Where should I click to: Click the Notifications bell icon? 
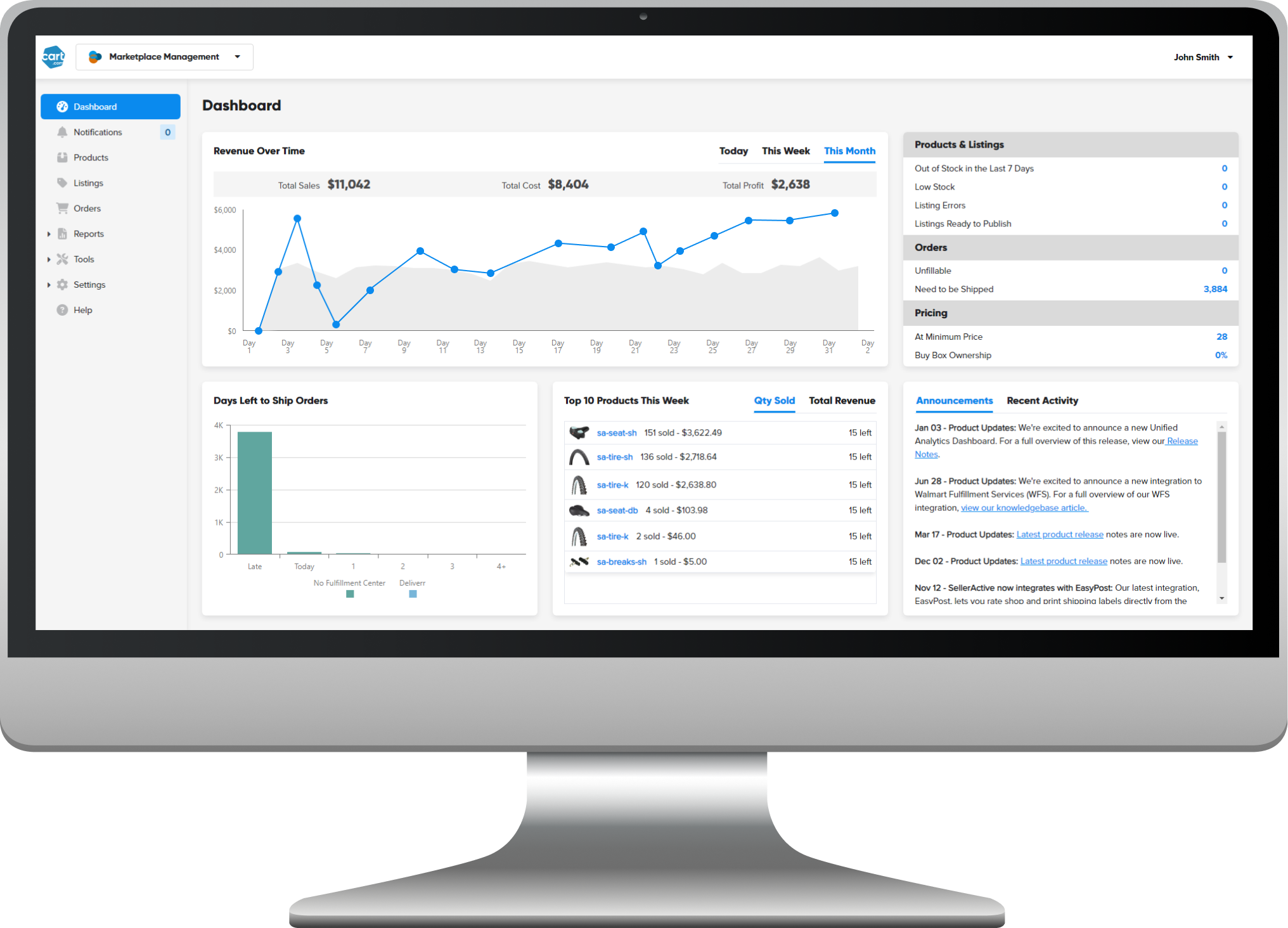(62, 132)
